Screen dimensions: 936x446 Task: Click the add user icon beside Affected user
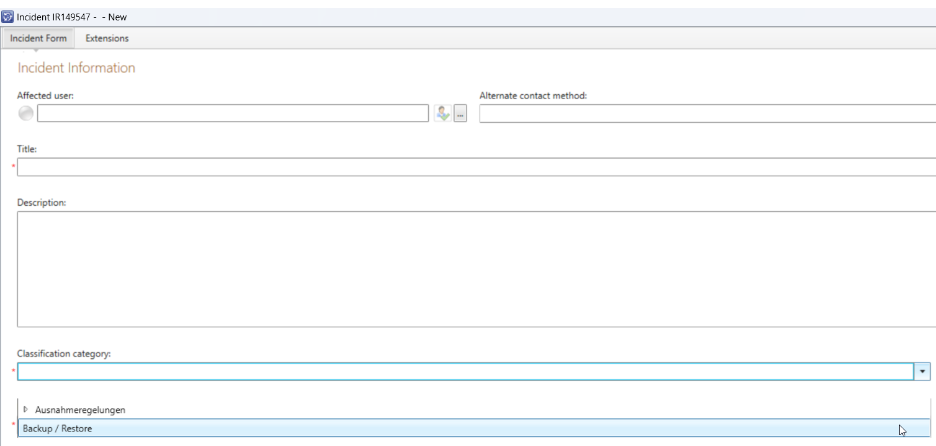[442, 113]
